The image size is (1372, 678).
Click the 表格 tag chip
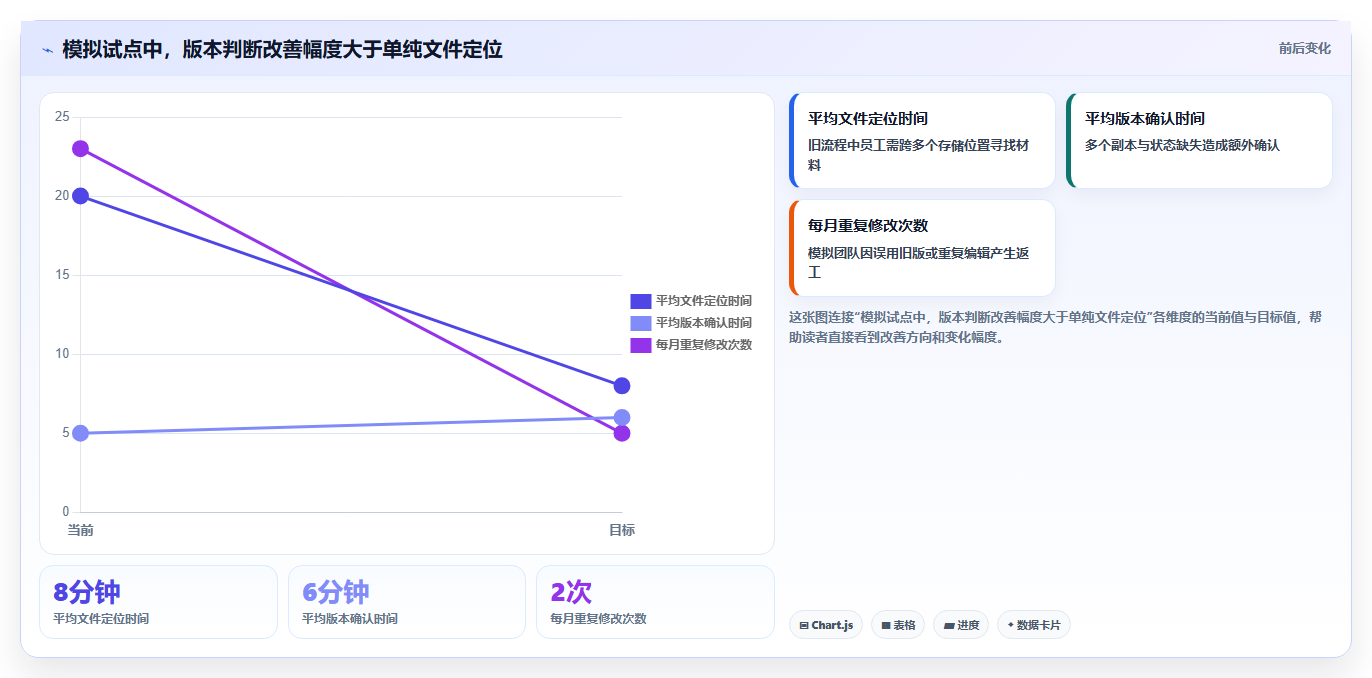(898, 625)
